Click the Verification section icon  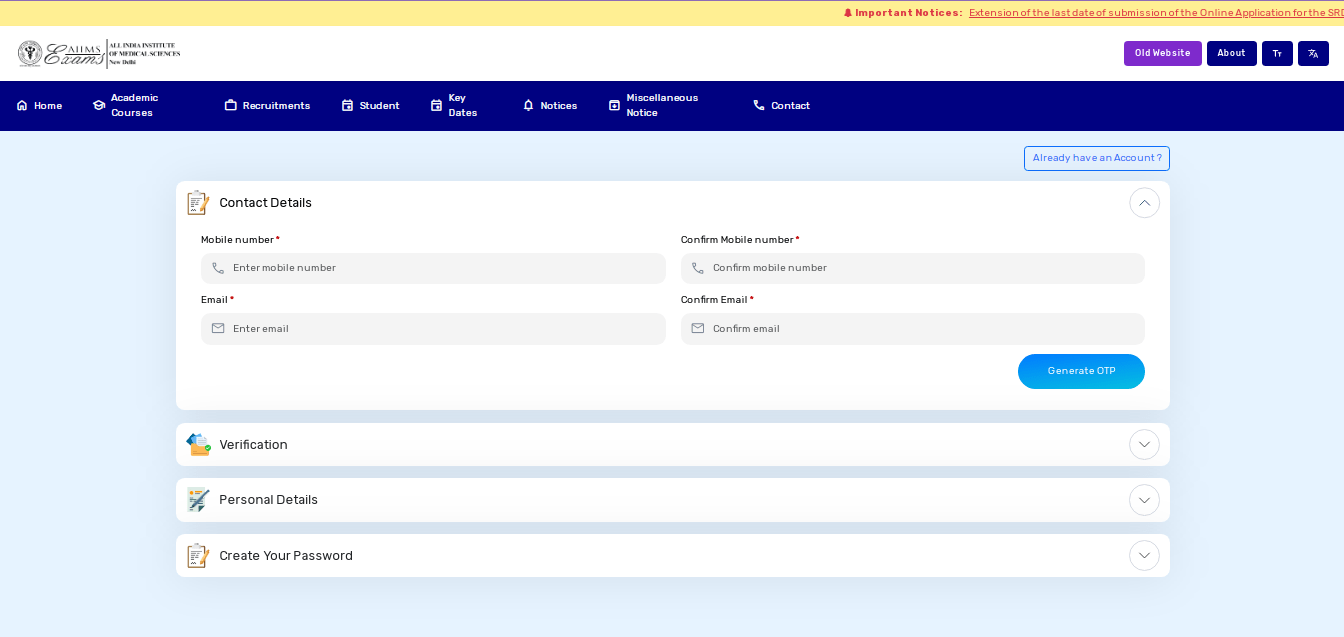(x=198, y=445)
